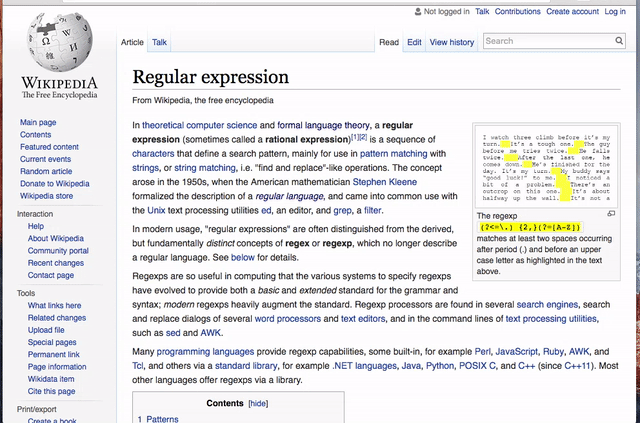Switch to the Article tab
The width and height of the screenshot is (640, 423).
[x=132, y=42]
